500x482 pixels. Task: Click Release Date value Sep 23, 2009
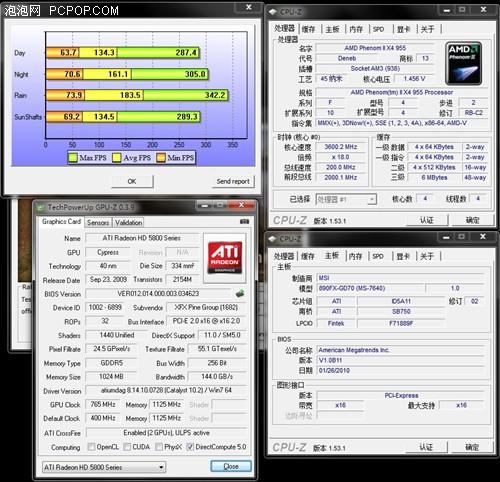[108, 279]
